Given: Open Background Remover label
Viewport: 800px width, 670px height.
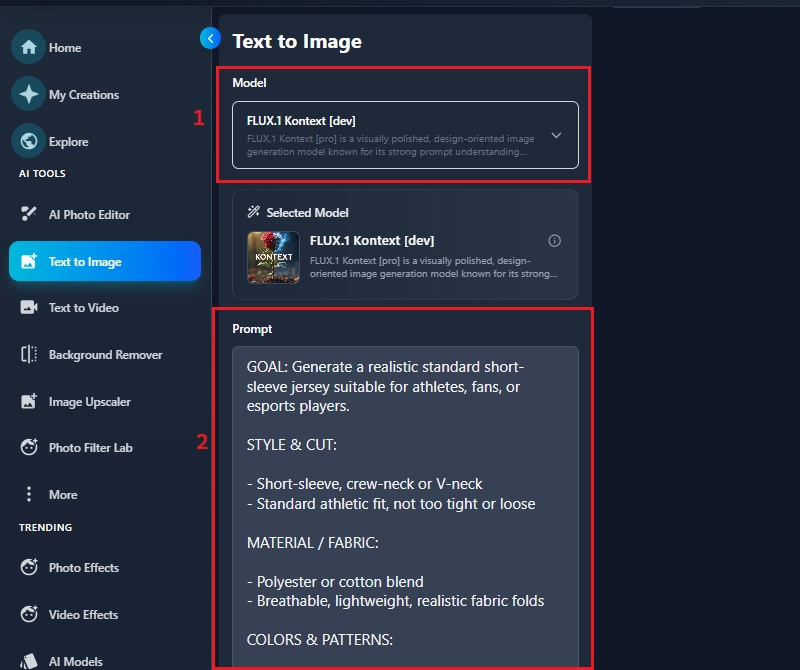Looking at the screenshot, I should tap(106, 355).
